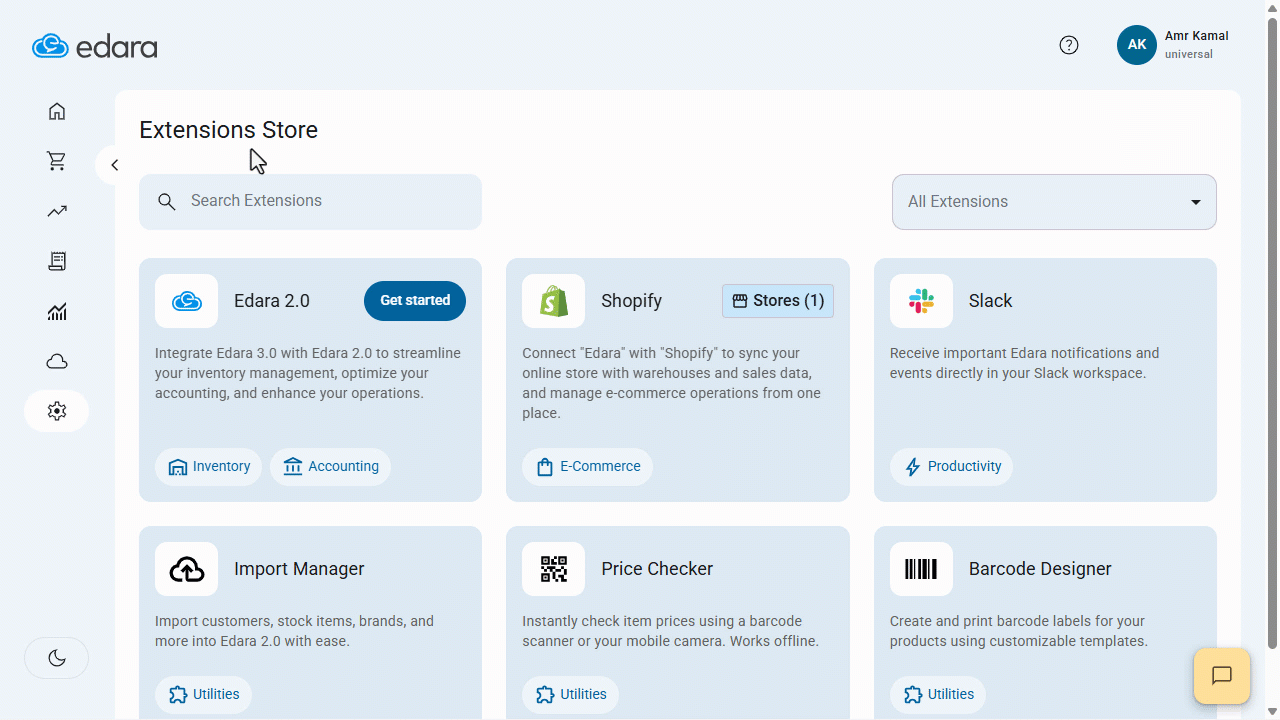
Task: Open the settings gear sidebar icon
Action: [57, 411]
